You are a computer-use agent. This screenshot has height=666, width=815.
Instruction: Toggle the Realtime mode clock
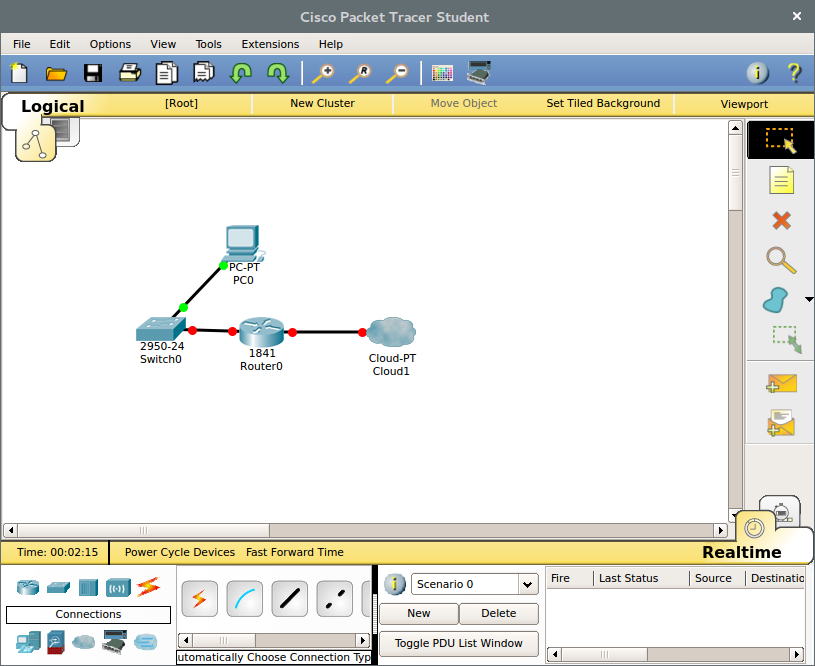[x=754, y=527]
